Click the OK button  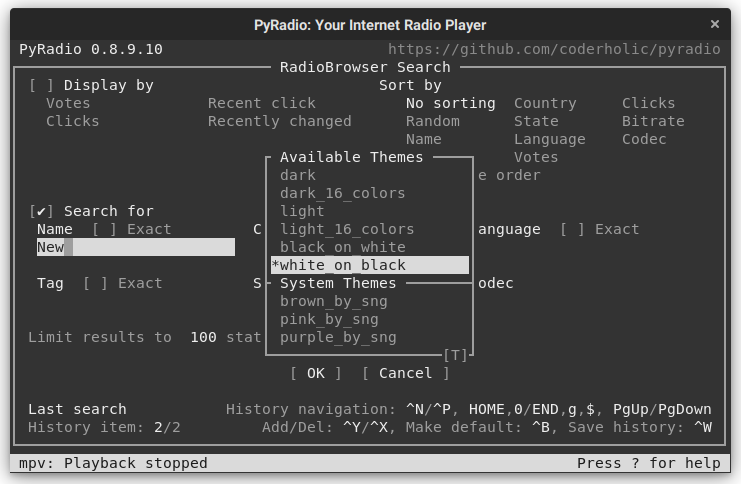pos(316,373)
